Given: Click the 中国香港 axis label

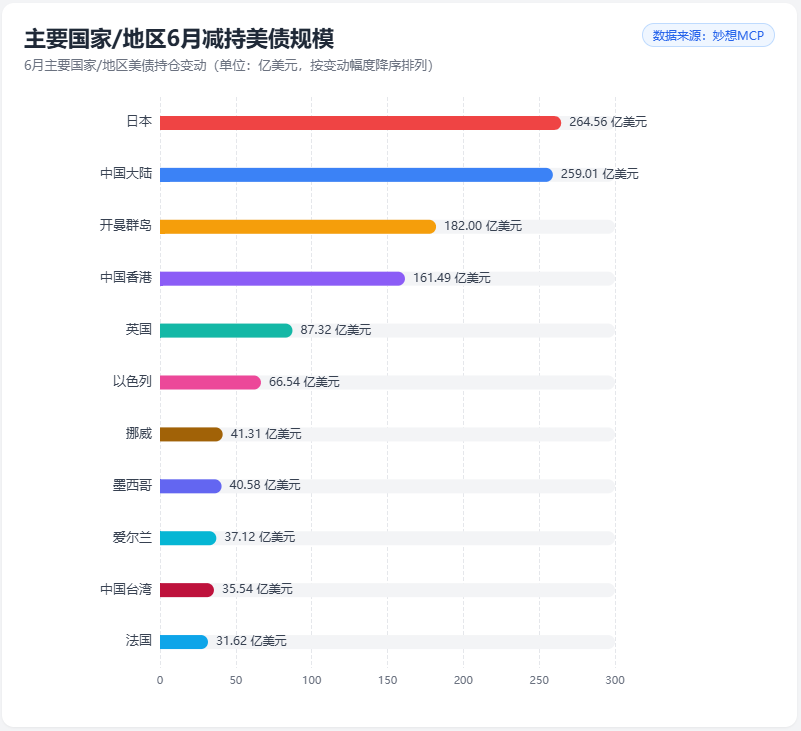Looking at the screenshot, I should click(126, 277).
